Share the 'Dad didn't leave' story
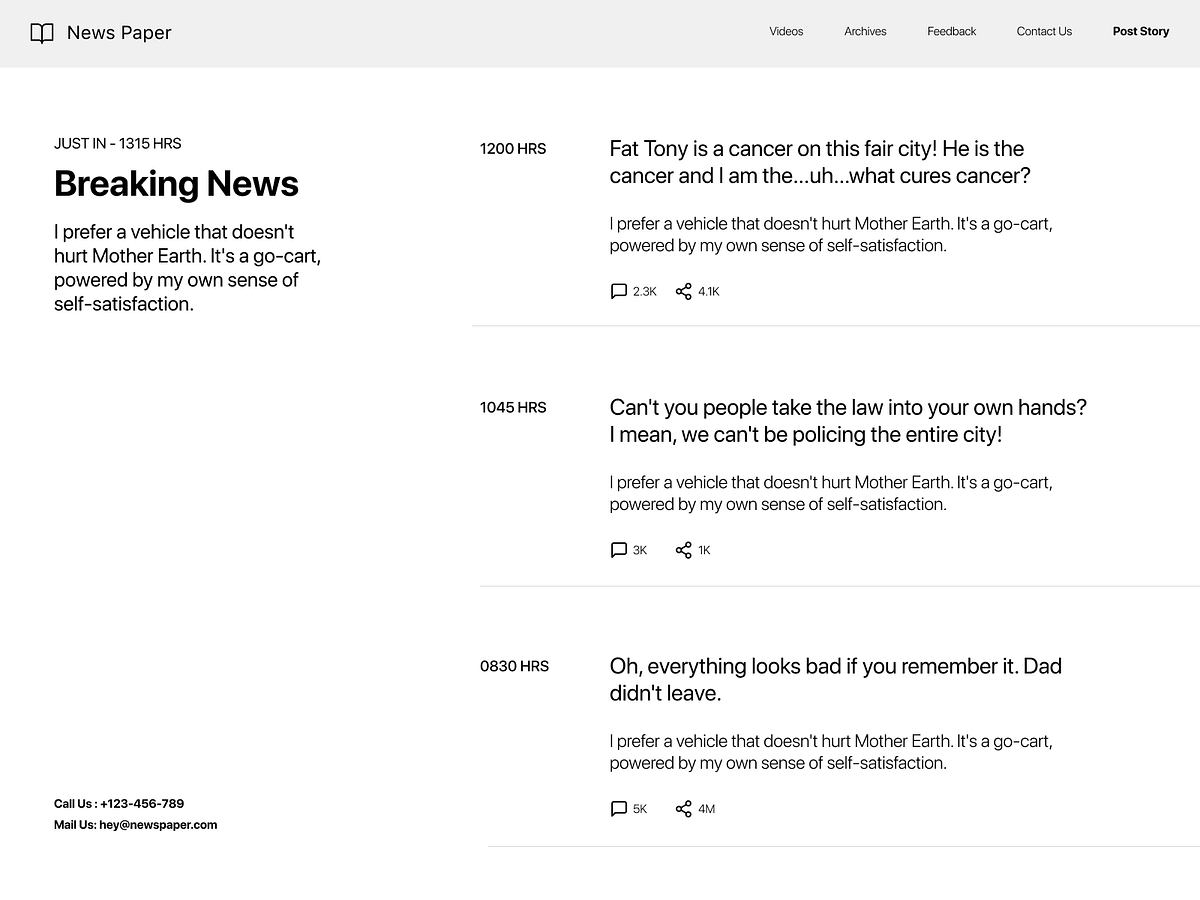Viewport: 1200px width, 900px height. tap(684, 808)
